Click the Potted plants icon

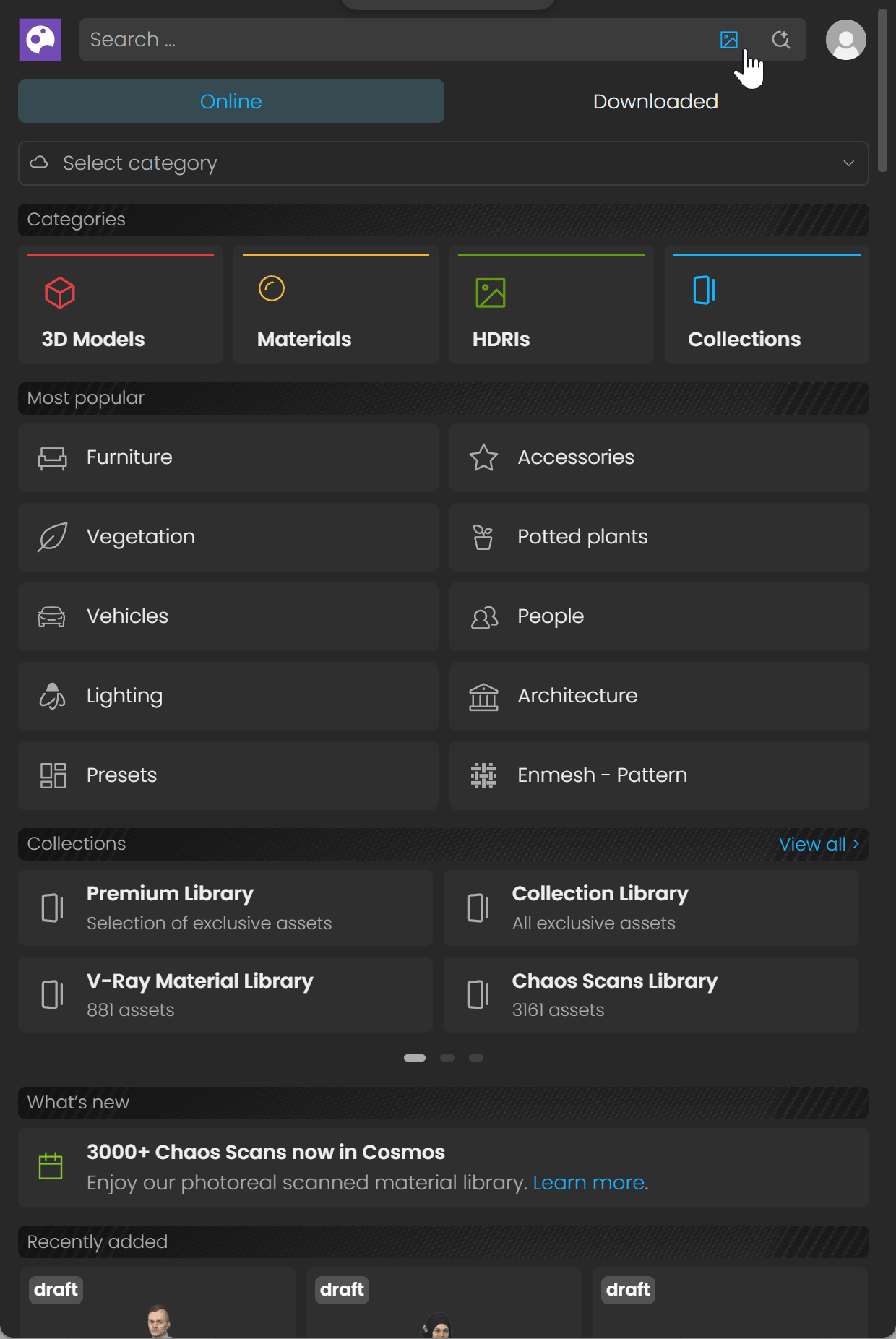click(x=483, y=537)
